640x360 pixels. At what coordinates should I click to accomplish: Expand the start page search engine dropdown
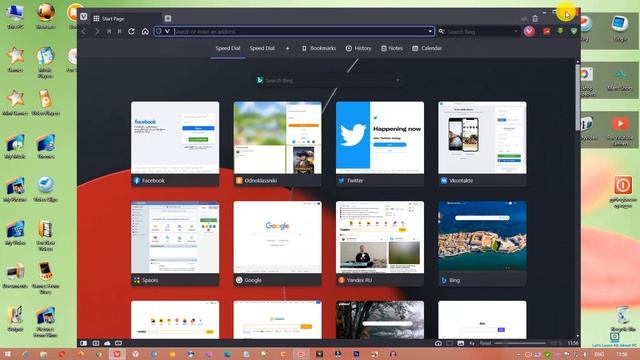(397, 80)
